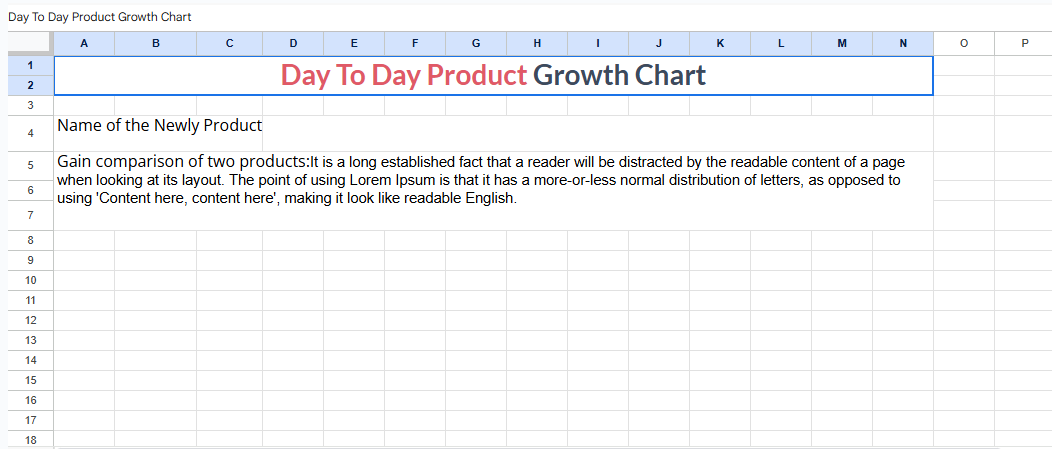Select the 'Name of the Newly Product' cell
The width and height of the screenshot is (1052, 449).
click(x=160, y=126)
